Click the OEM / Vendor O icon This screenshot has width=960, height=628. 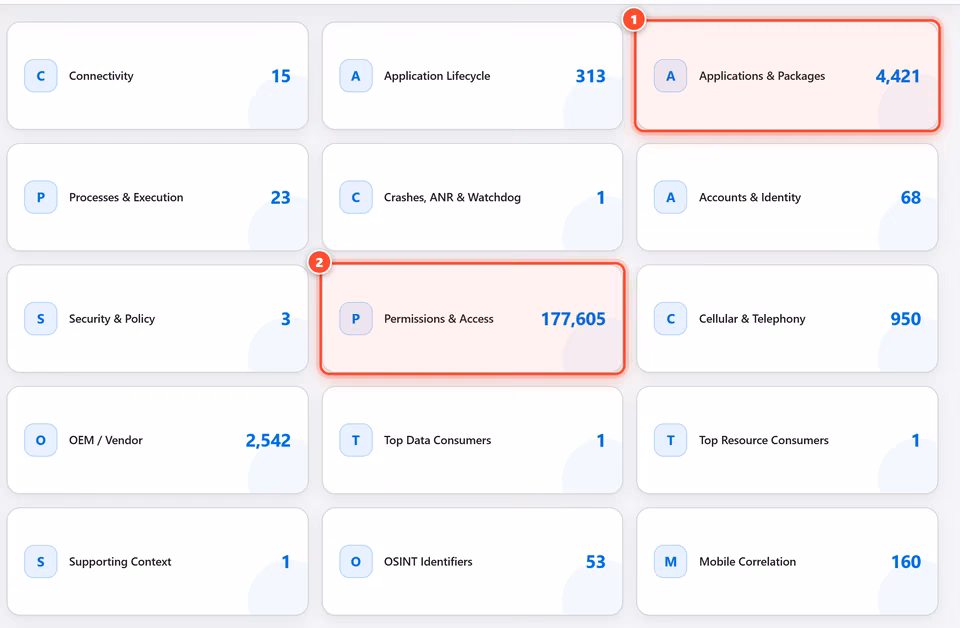tap(40, 440)
